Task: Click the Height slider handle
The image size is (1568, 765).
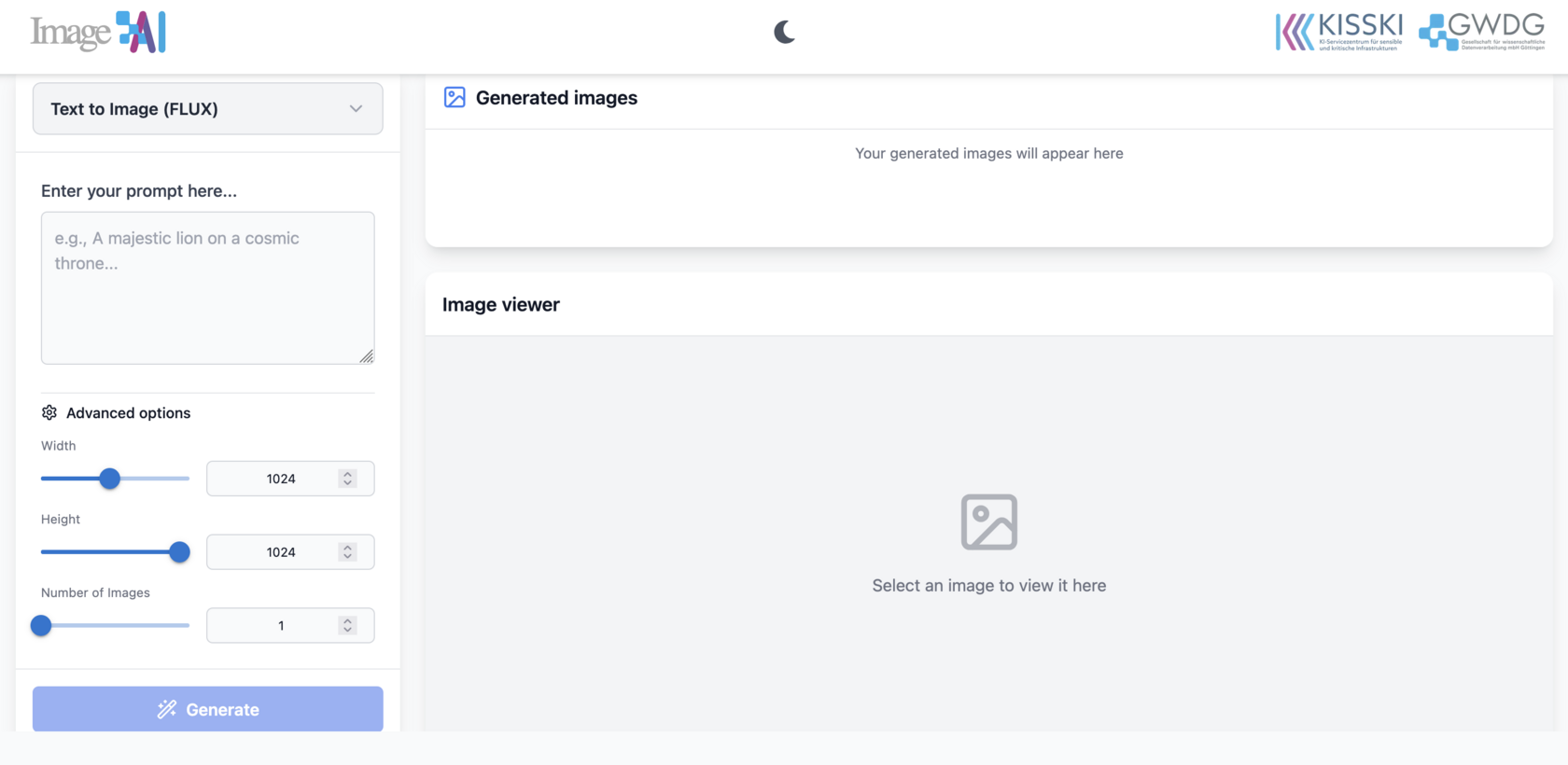Action: [x=179, y=552]
